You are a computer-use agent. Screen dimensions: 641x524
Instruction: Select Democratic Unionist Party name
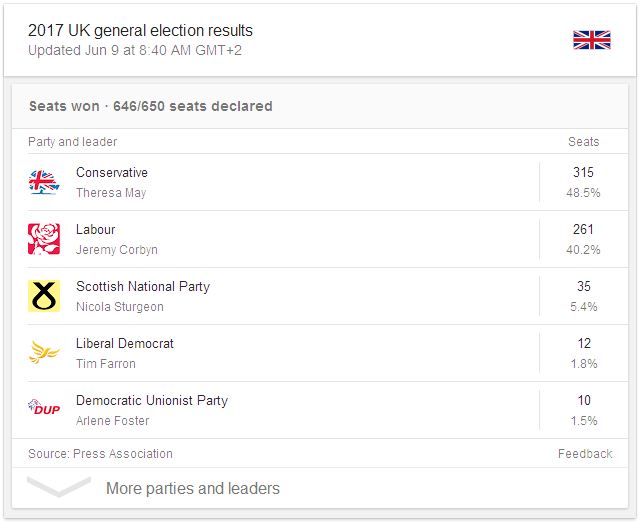coord(152,401)
